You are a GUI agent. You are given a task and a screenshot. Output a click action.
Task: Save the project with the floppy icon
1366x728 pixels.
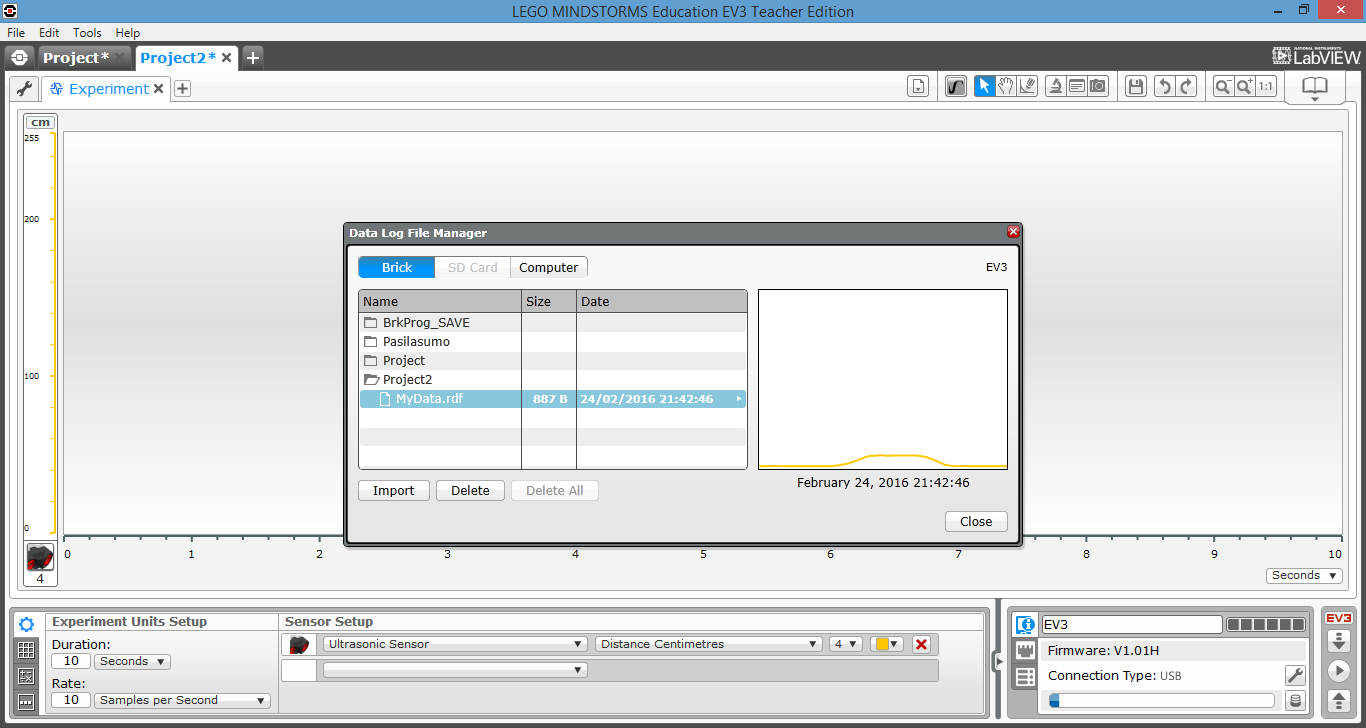coord(1135,87)
